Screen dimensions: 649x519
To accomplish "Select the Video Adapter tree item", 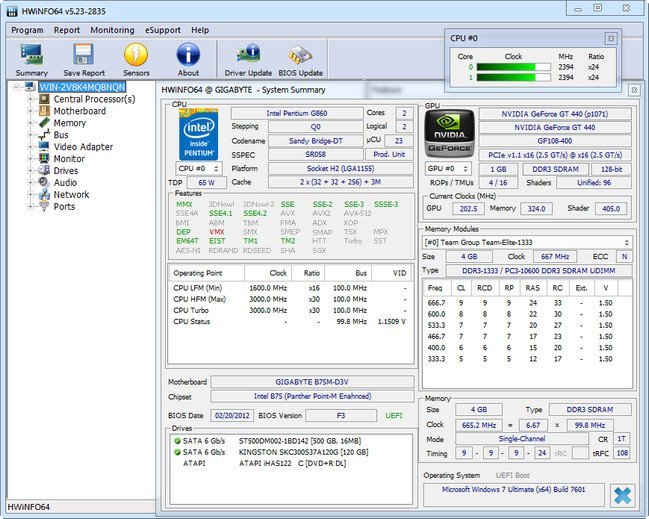I will [x=83, y=147].
